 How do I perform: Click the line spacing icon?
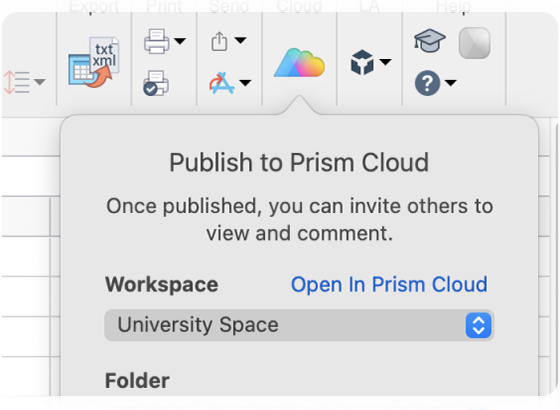(16, 82)
